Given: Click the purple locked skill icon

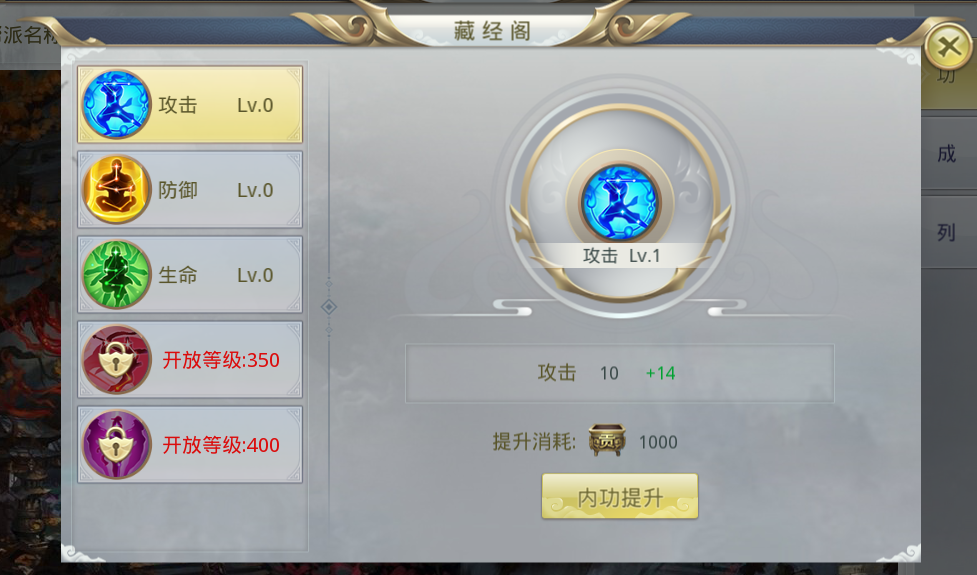Looking at the screenshot, I should tap(117, 444).
